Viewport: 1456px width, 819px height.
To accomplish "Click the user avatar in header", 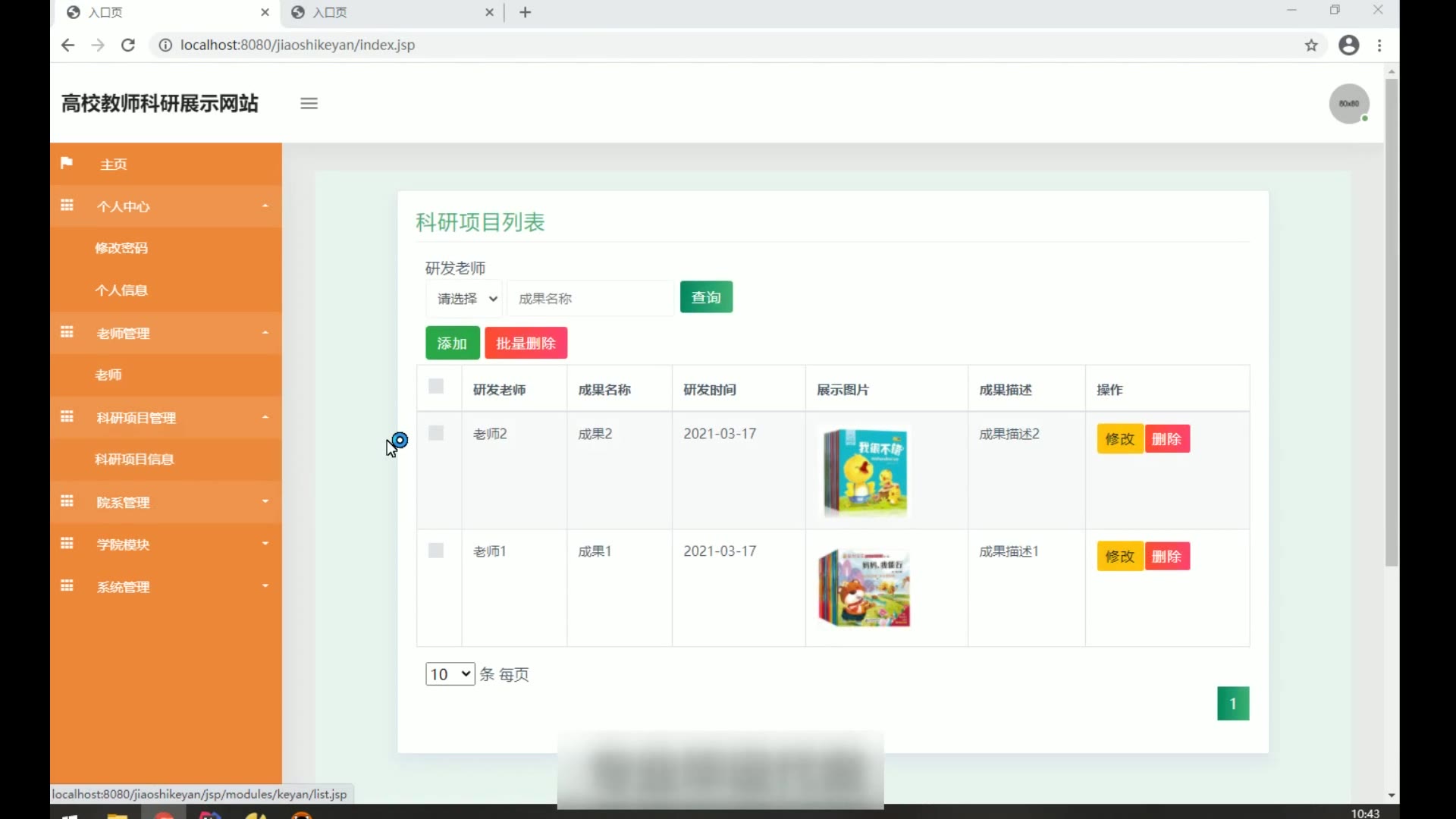I will [1348, 103].
